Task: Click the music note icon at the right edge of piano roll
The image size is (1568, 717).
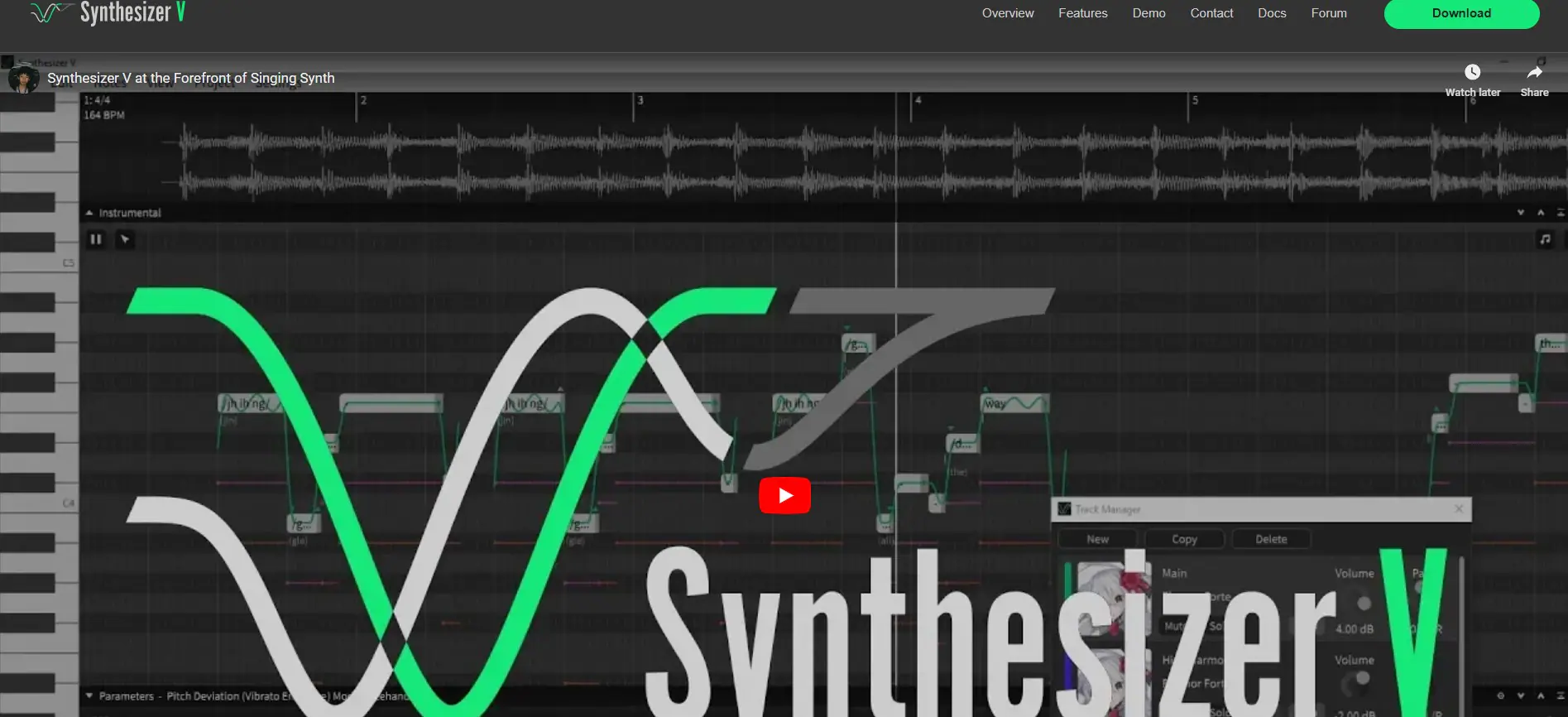Action: tap(1545, 239)
